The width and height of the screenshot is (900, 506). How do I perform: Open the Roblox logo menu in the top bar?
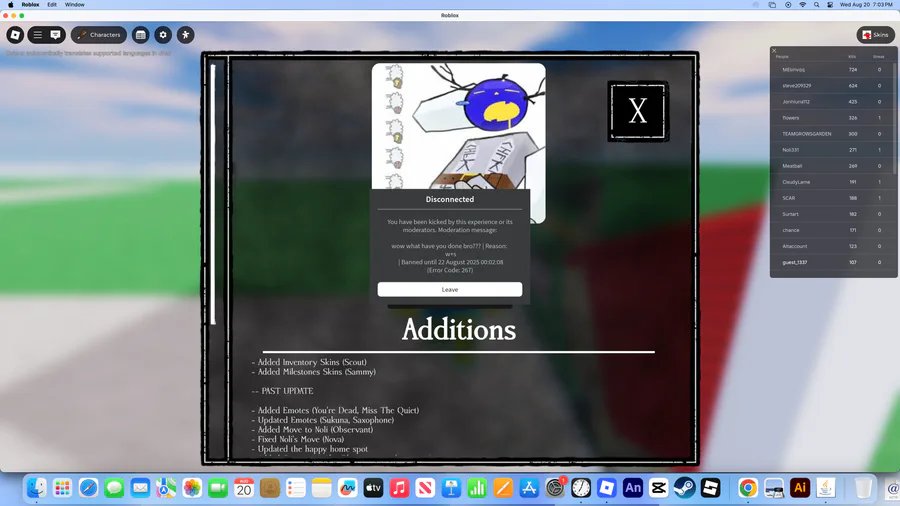click(15, 35)
